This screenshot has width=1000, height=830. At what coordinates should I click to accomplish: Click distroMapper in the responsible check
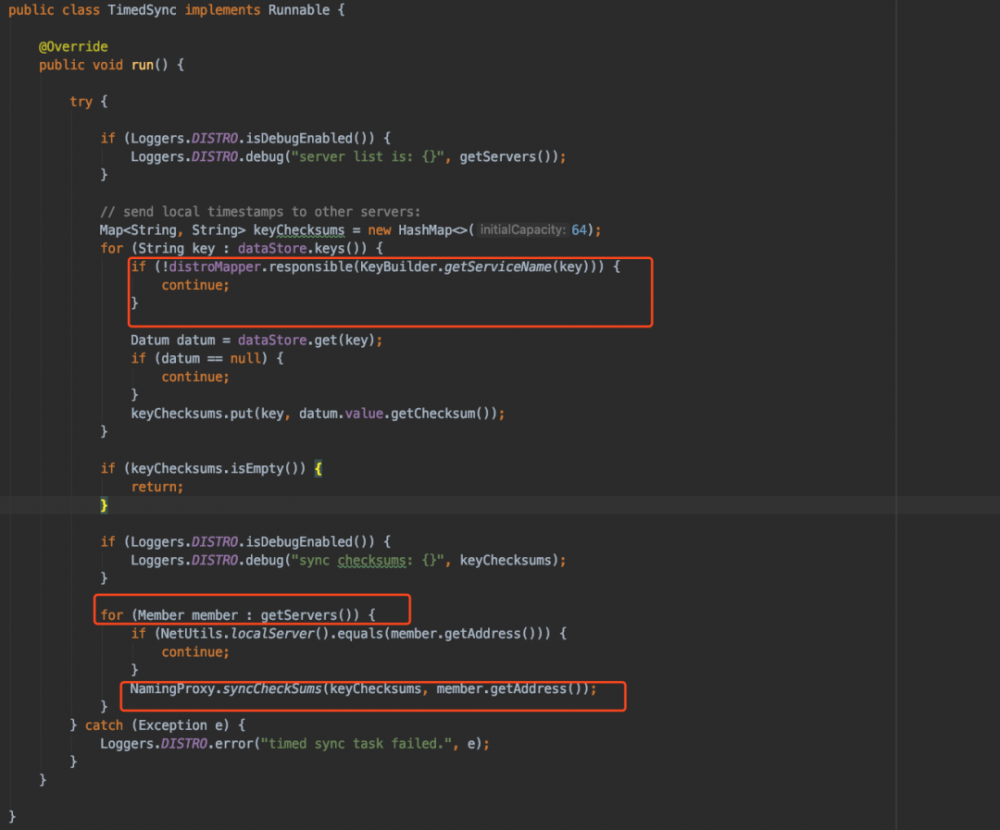pos(215,267)
